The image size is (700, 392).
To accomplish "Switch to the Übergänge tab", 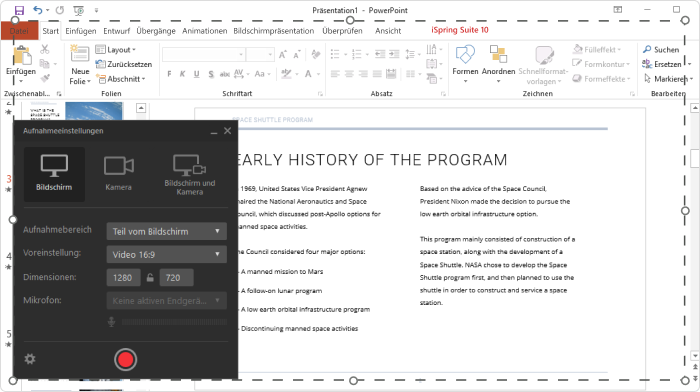I will [156, 31].
